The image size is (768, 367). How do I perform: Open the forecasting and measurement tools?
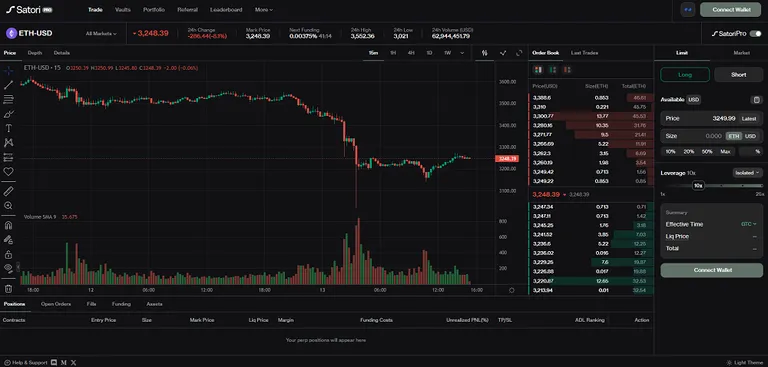pos(8,157)
